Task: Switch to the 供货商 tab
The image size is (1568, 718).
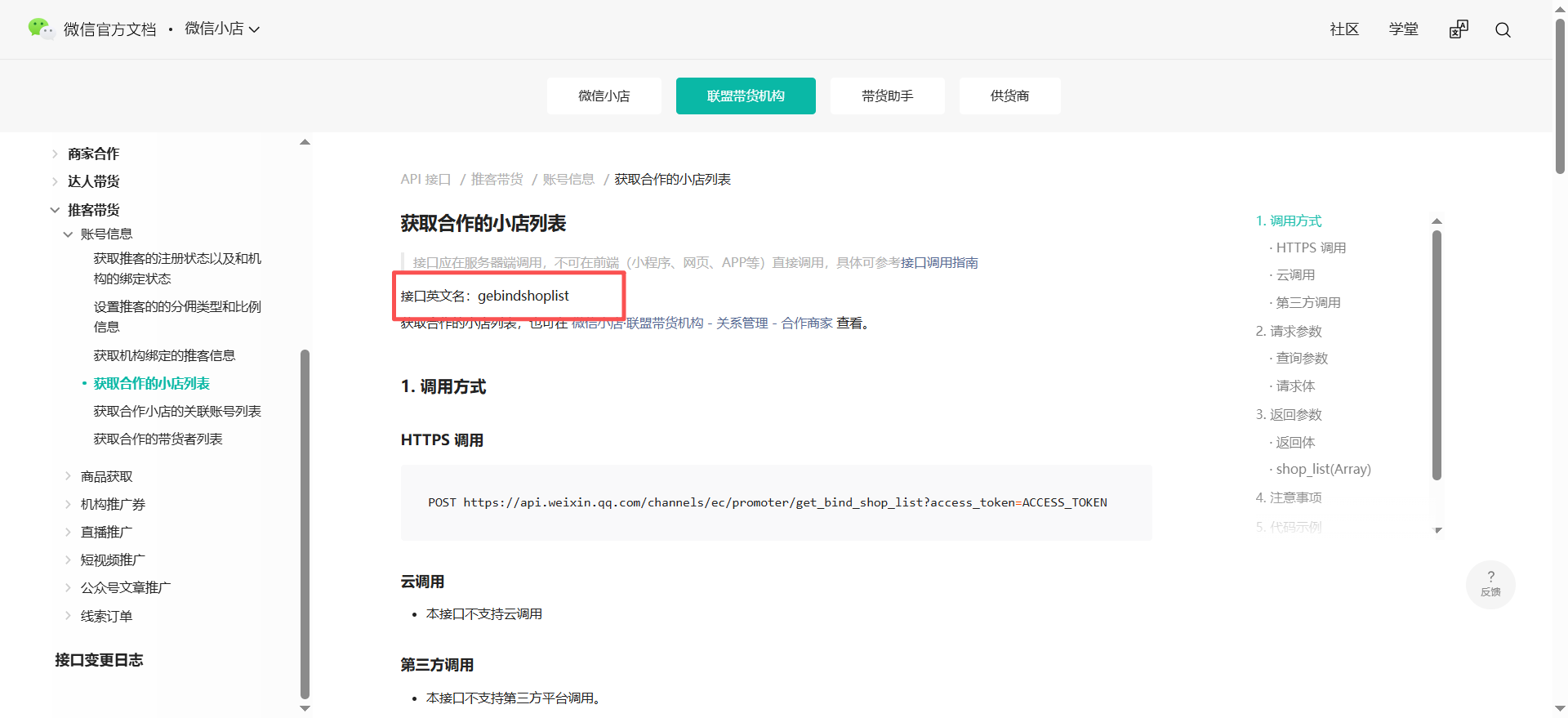Action: 1010,96
